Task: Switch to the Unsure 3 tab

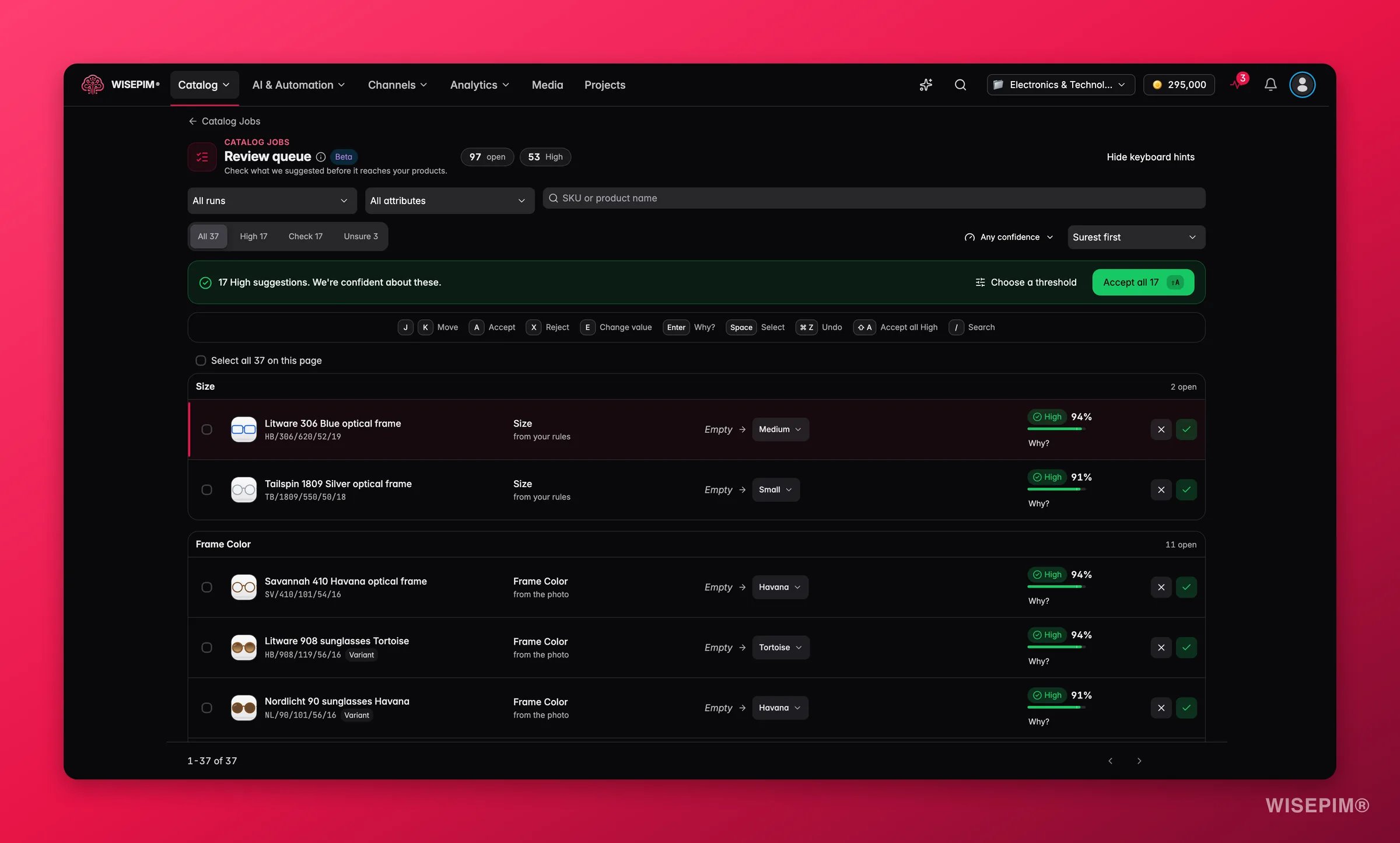Action: [x=360, y=236]
